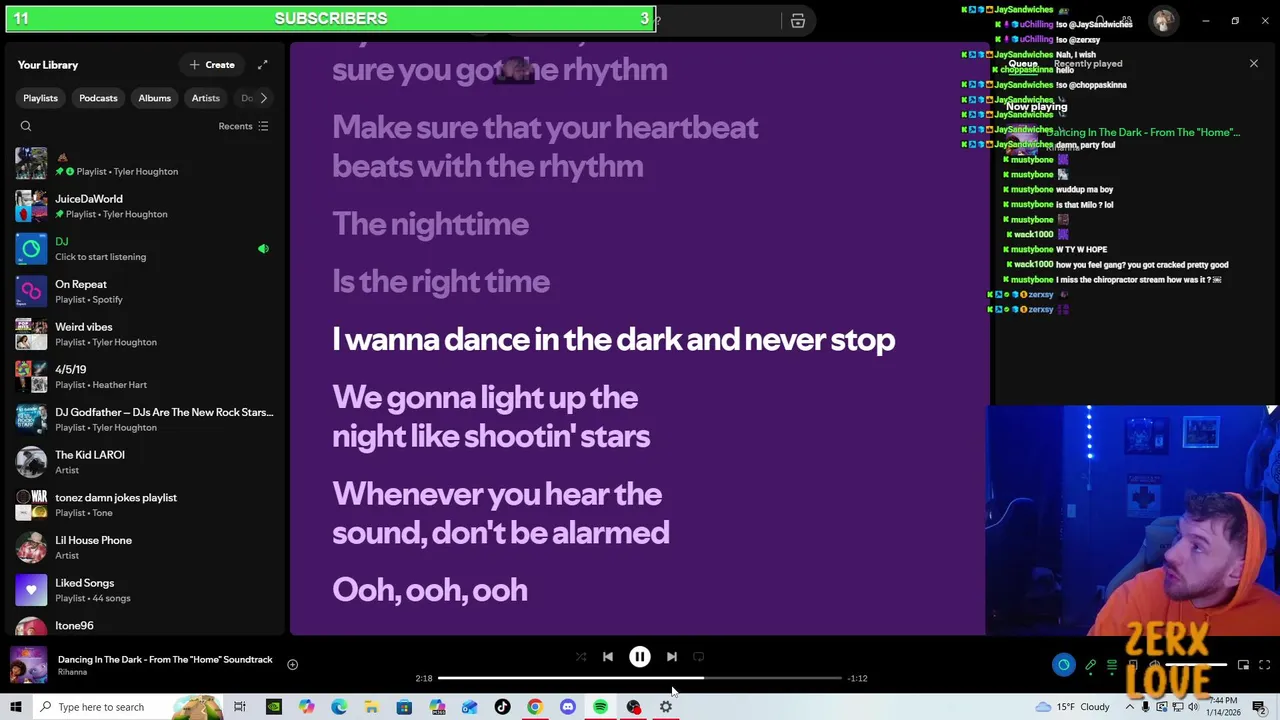The width and height of the screenshot is (1280, 720).
Task: Open Task View on the taskbar
Action: pyautogui.click(x=240, y=707)
